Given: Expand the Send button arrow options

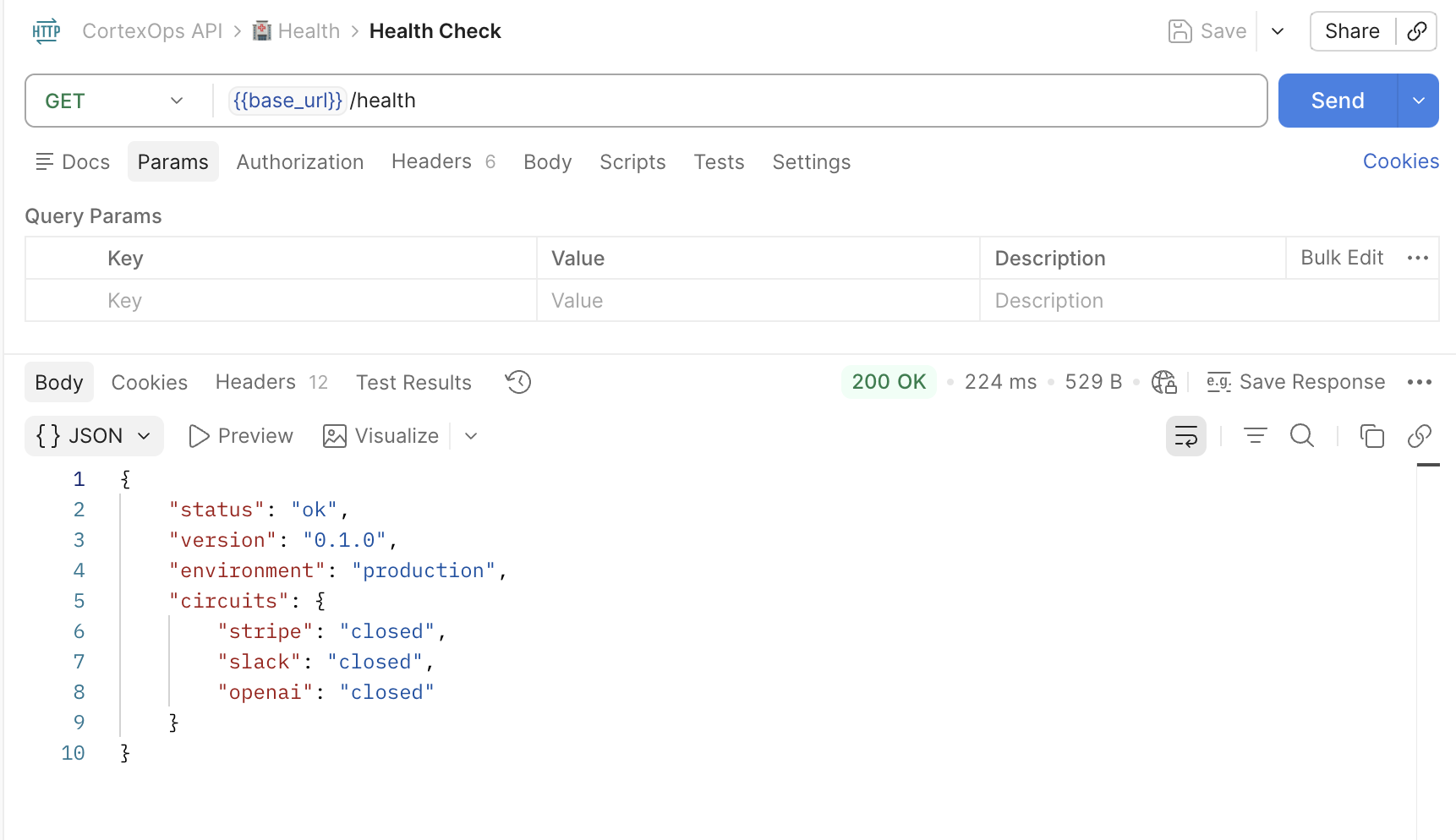Looking at the screenshot, I should click(1419, 101).
